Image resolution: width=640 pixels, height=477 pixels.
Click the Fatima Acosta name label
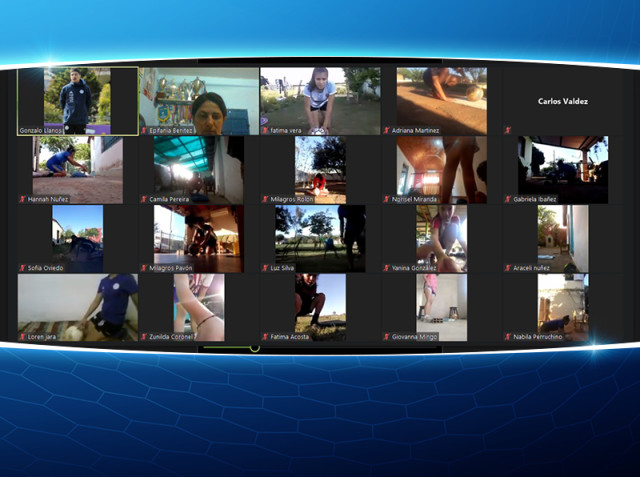(289, 337)
